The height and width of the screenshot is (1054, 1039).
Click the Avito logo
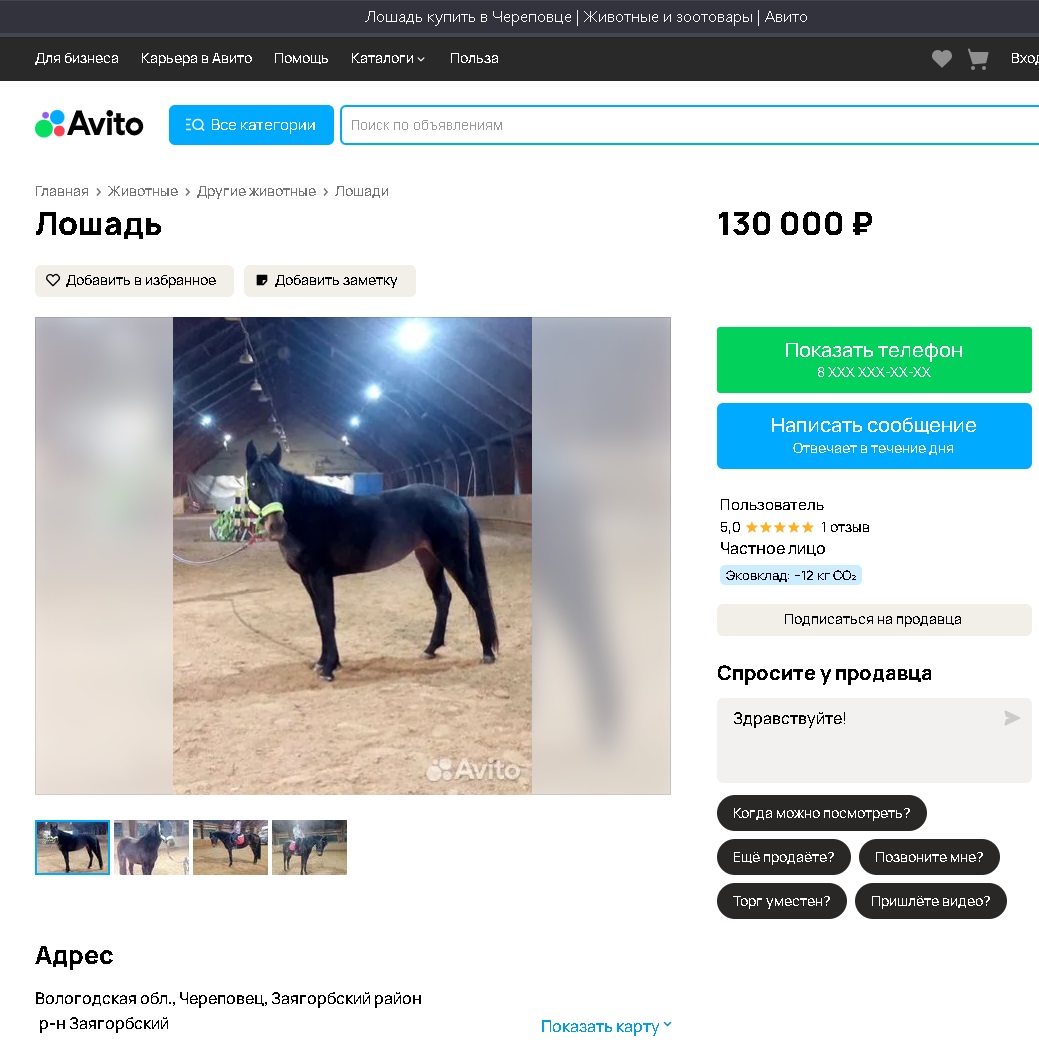coord(89,124)
